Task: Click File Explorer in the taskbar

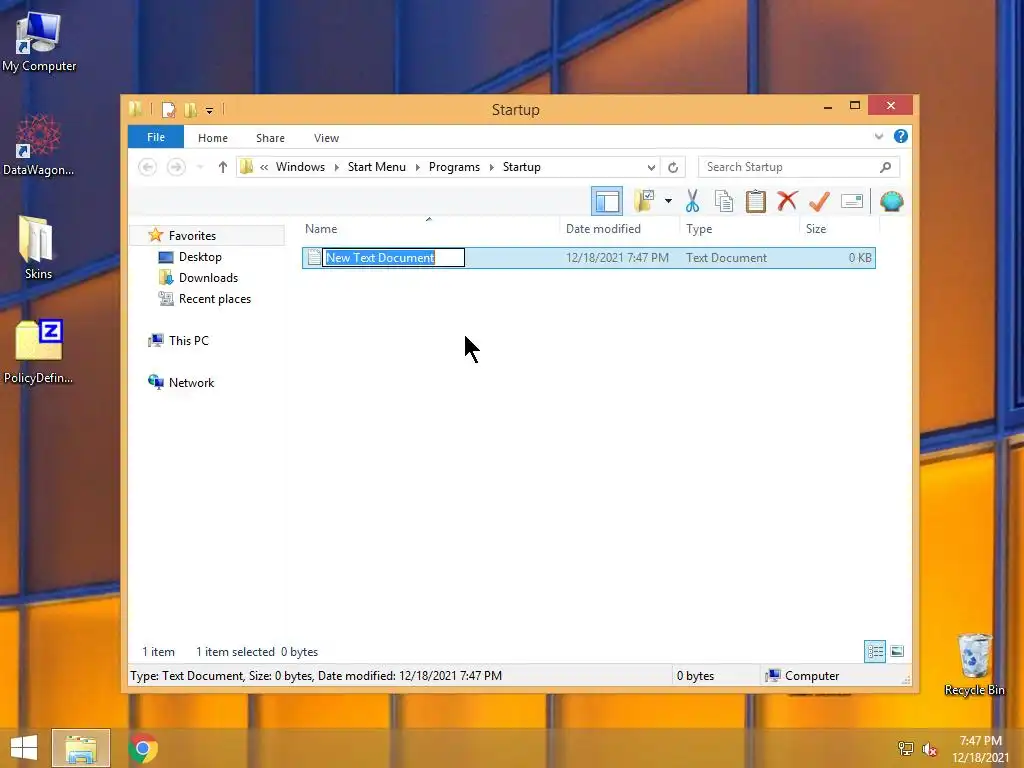Action: click(81, 748)
